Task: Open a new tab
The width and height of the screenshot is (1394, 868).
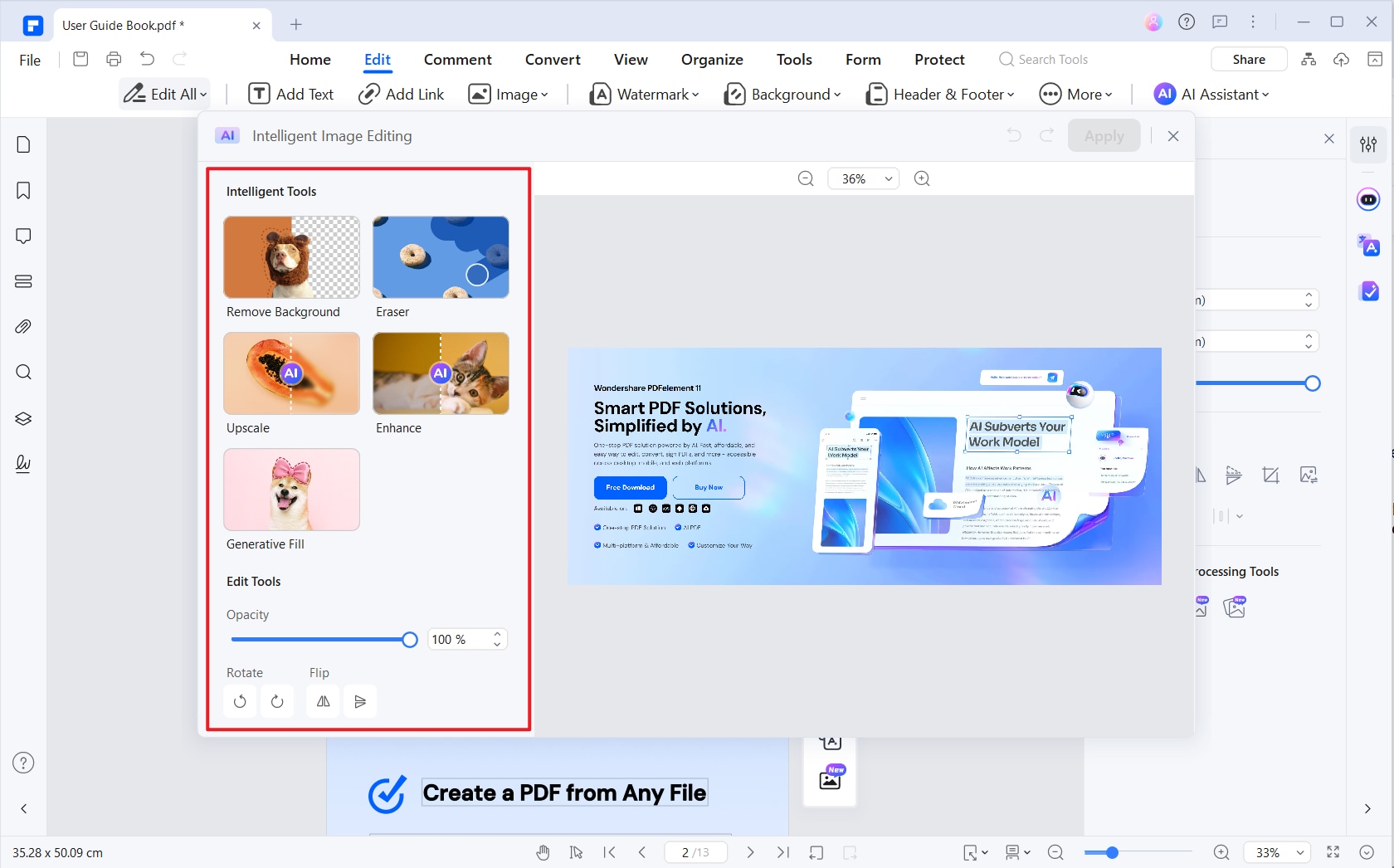Action: tap(296, 24)
